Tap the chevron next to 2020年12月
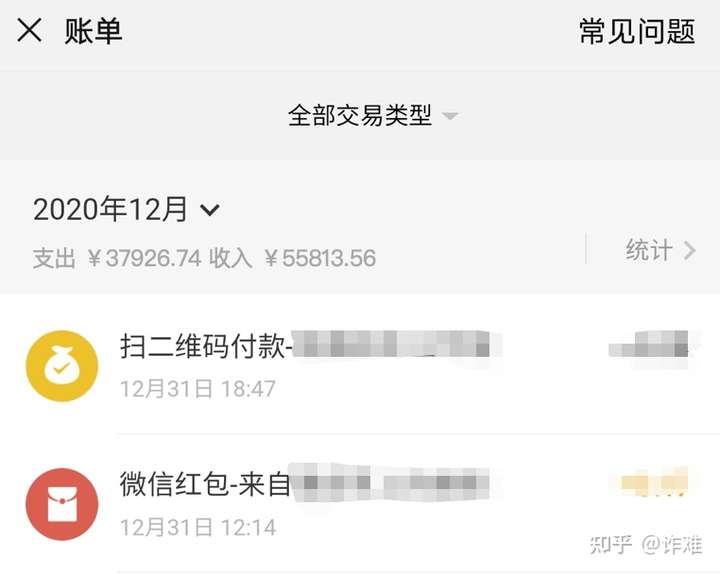The width and height of the screenshot is (720, 574). [x=210, y=210]
